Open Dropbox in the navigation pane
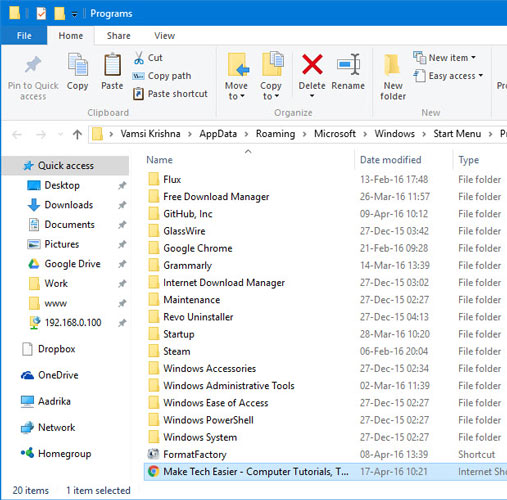This screenshot has width=507, height=500. pos(57,349)
